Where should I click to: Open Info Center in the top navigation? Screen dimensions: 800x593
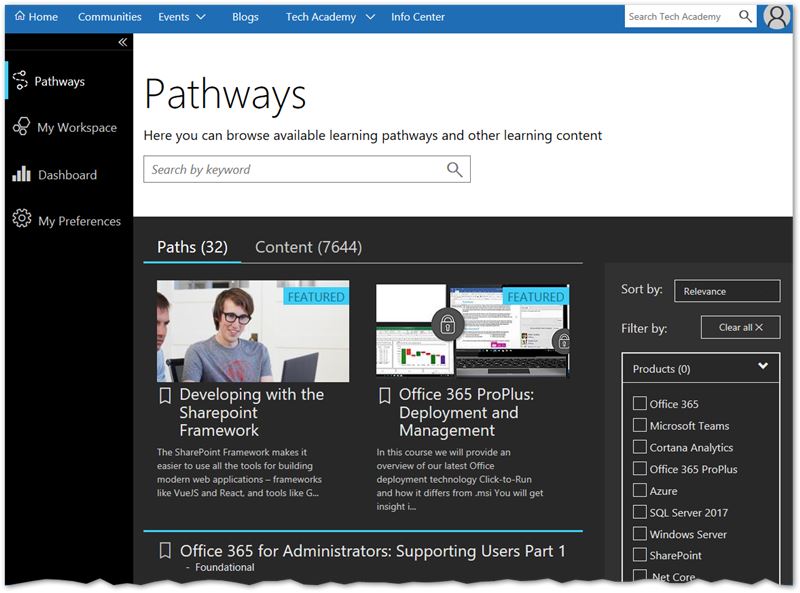pyautogui.click(x=418, y=17)
